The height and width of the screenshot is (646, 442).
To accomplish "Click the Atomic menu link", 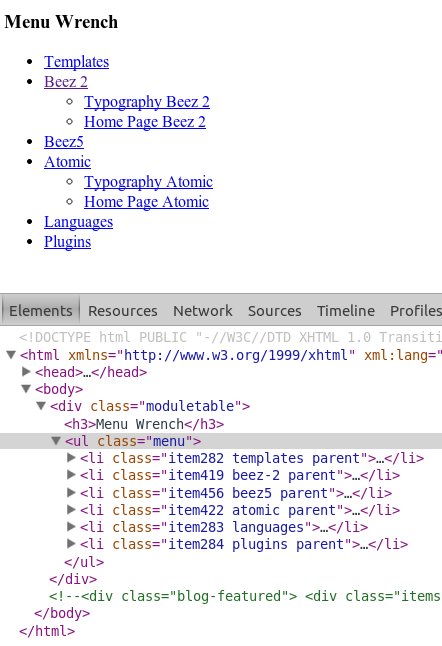I will (68, 162).
